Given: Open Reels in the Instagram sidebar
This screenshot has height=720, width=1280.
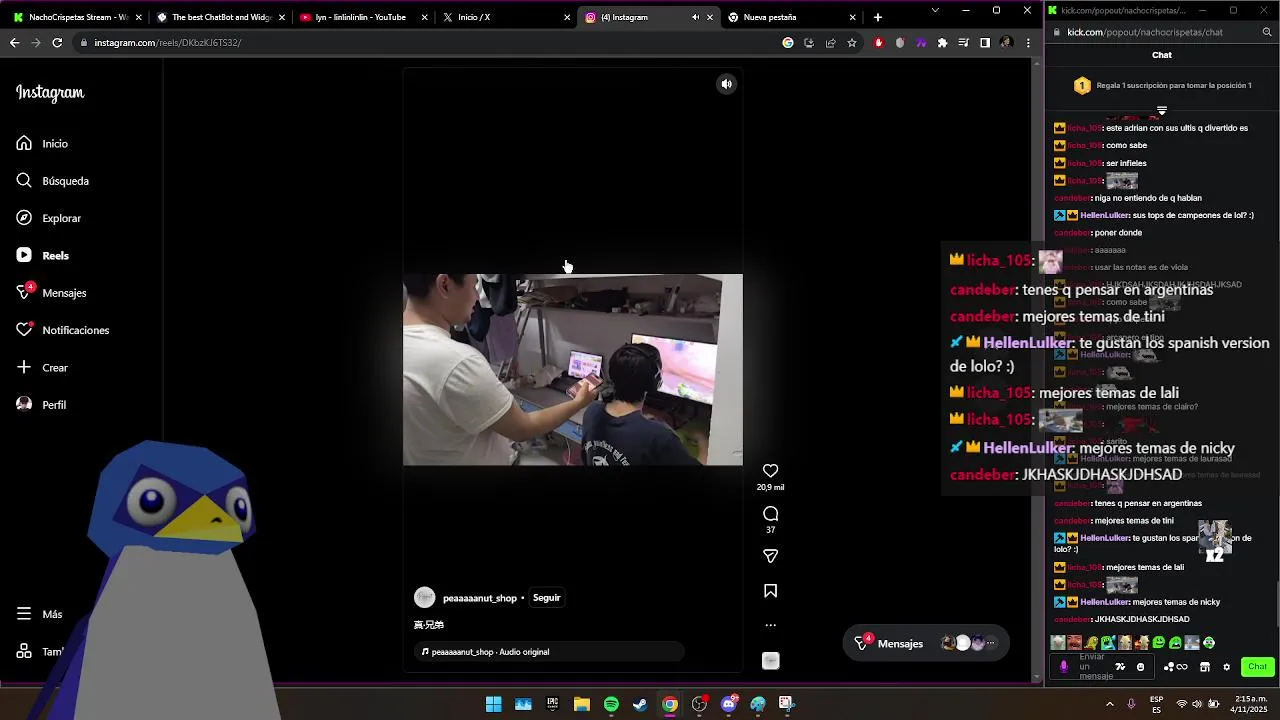Looking at the screenshot, I should click(x=42, y=256).
